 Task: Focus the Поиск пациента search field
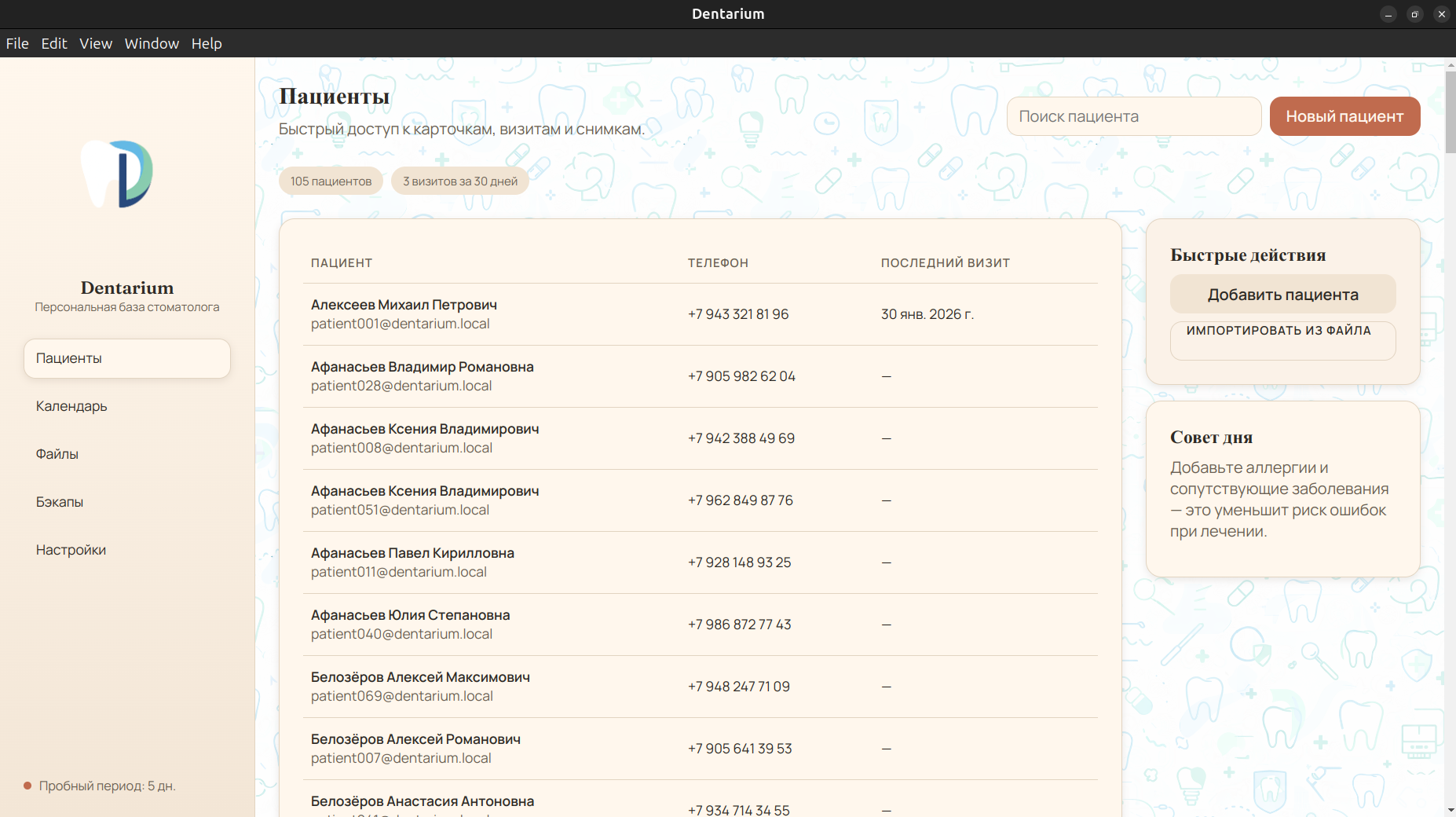1133,116
